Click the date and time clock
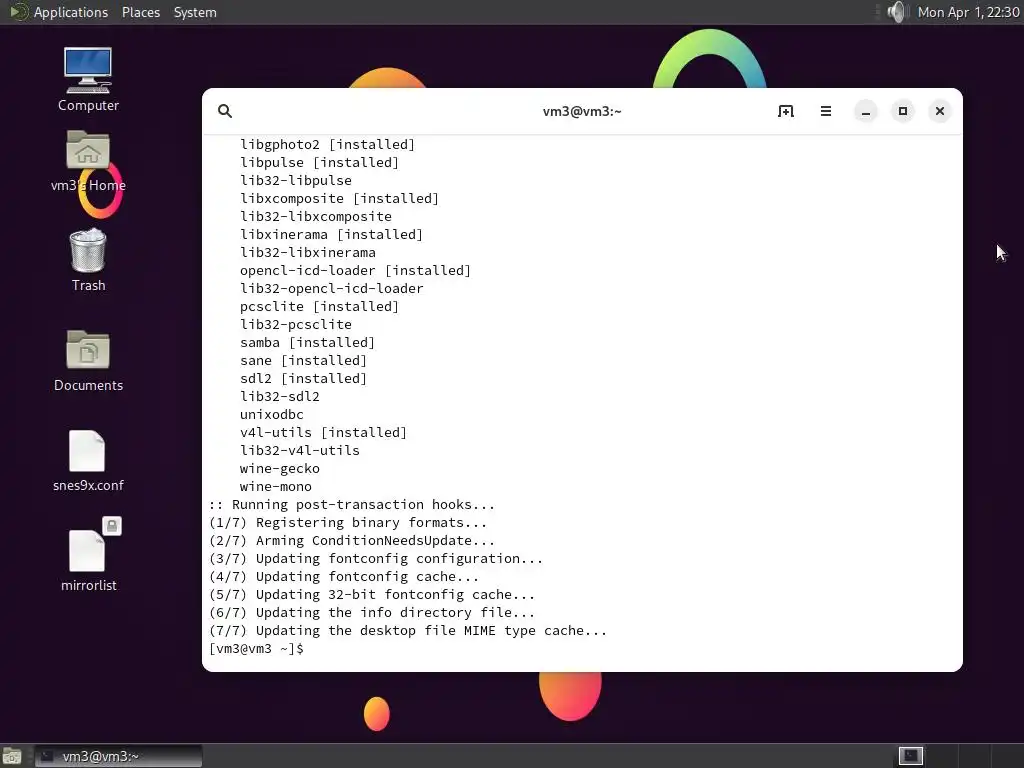This screenshot has height=768, width=1024. [968, 12]
